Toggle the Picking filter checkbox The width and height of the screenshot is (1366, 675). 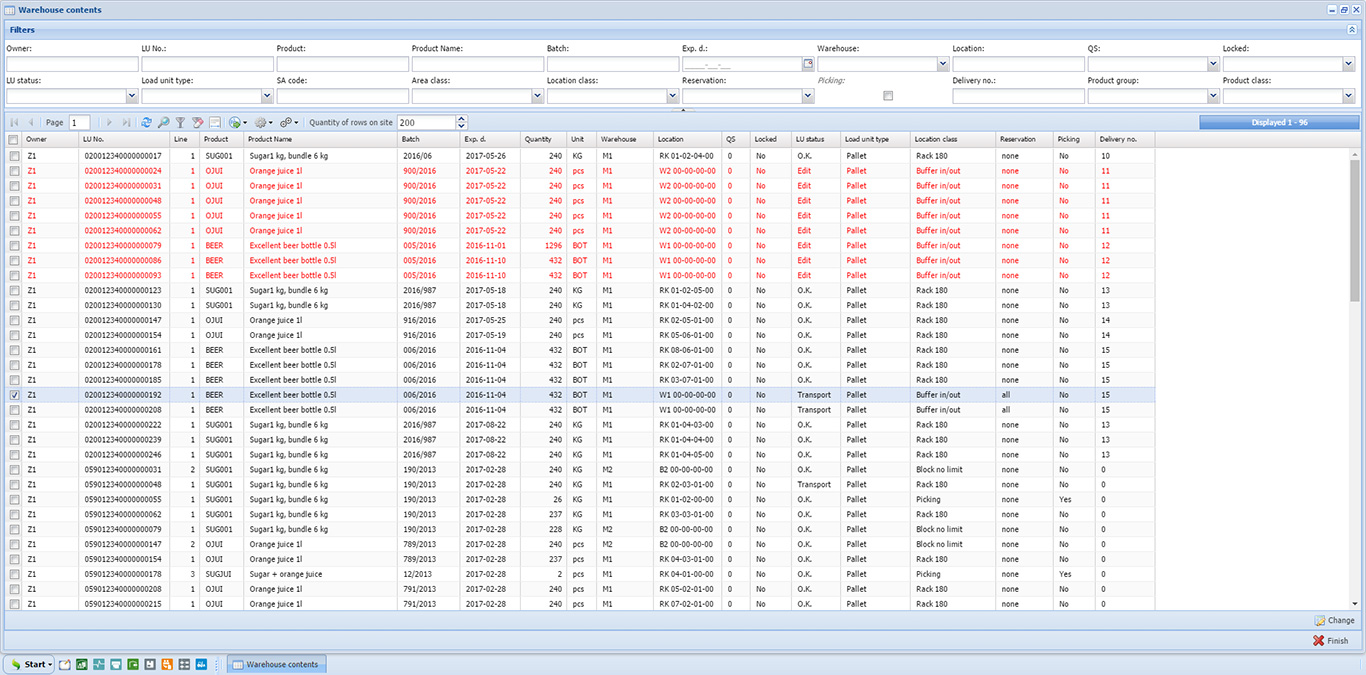[888, 96]
